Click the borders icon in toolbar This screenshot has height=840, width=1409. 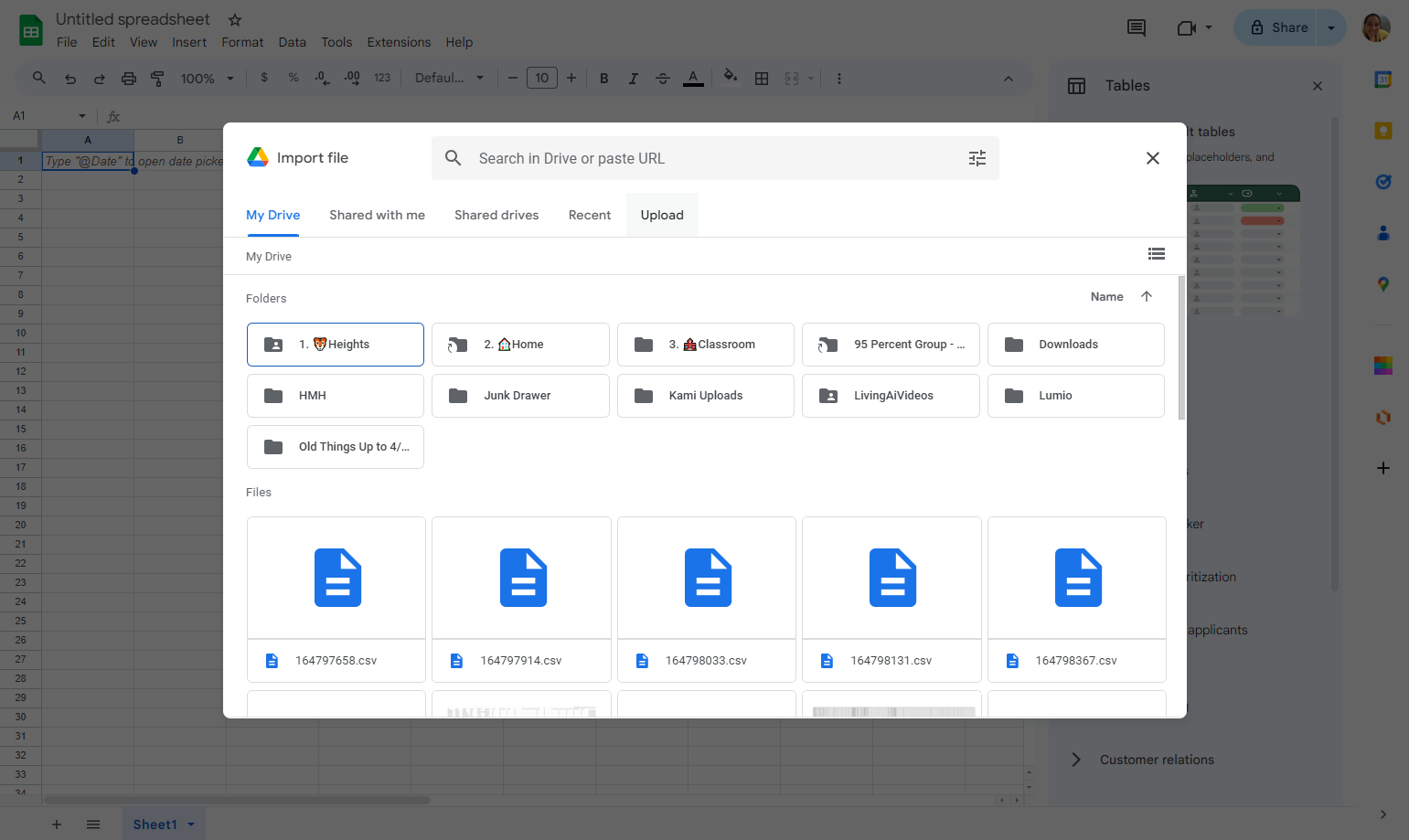pyautogui.click(x=762, y=79)
